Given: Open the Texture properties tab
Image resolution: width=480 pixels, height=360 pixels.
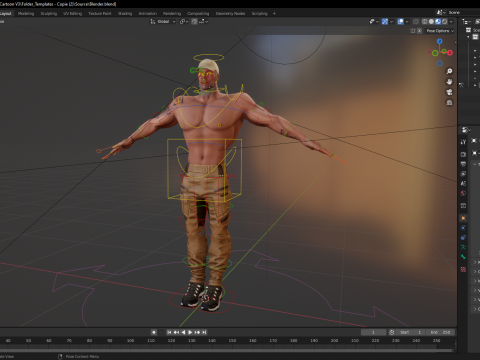Looking at the screenshot, I should coord(463,269).
